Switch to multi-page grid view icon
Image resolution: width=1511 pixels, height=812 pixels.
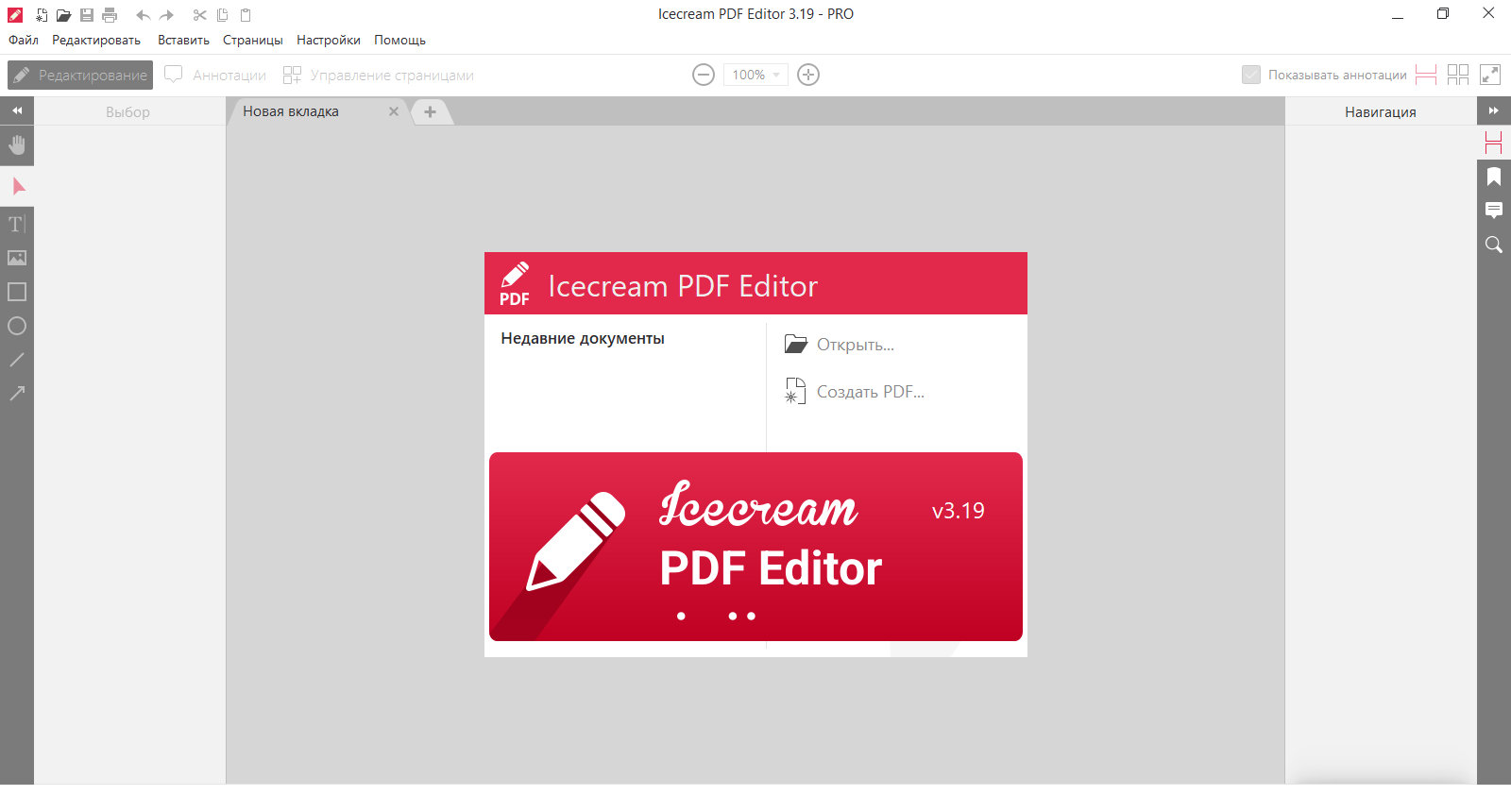[1458, 75]
